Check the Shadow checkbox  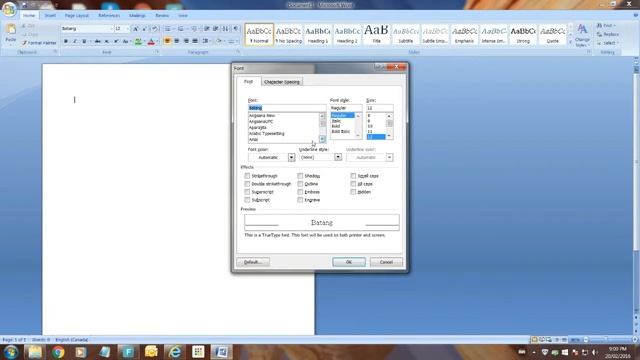click(300, 176)
